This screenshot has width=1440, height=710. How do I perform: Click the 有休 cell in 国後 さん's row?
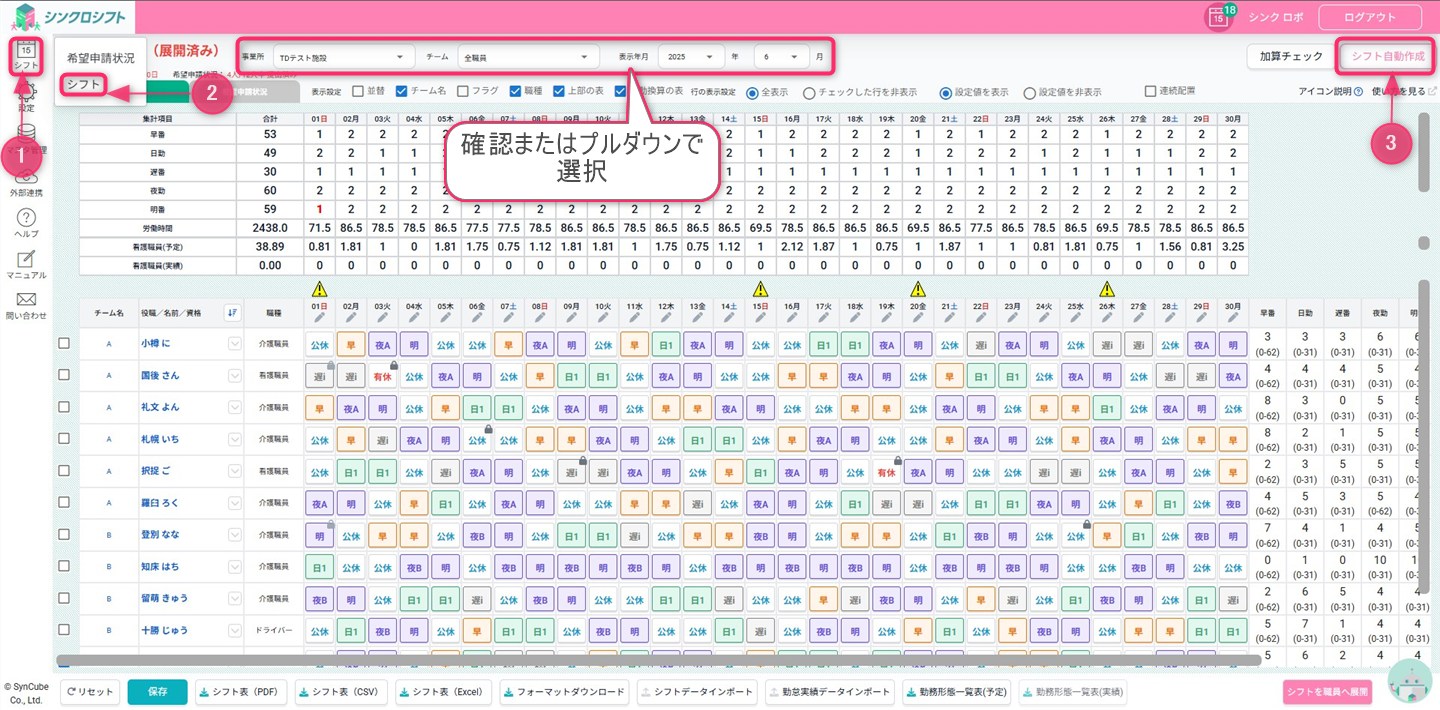[383, 376]
